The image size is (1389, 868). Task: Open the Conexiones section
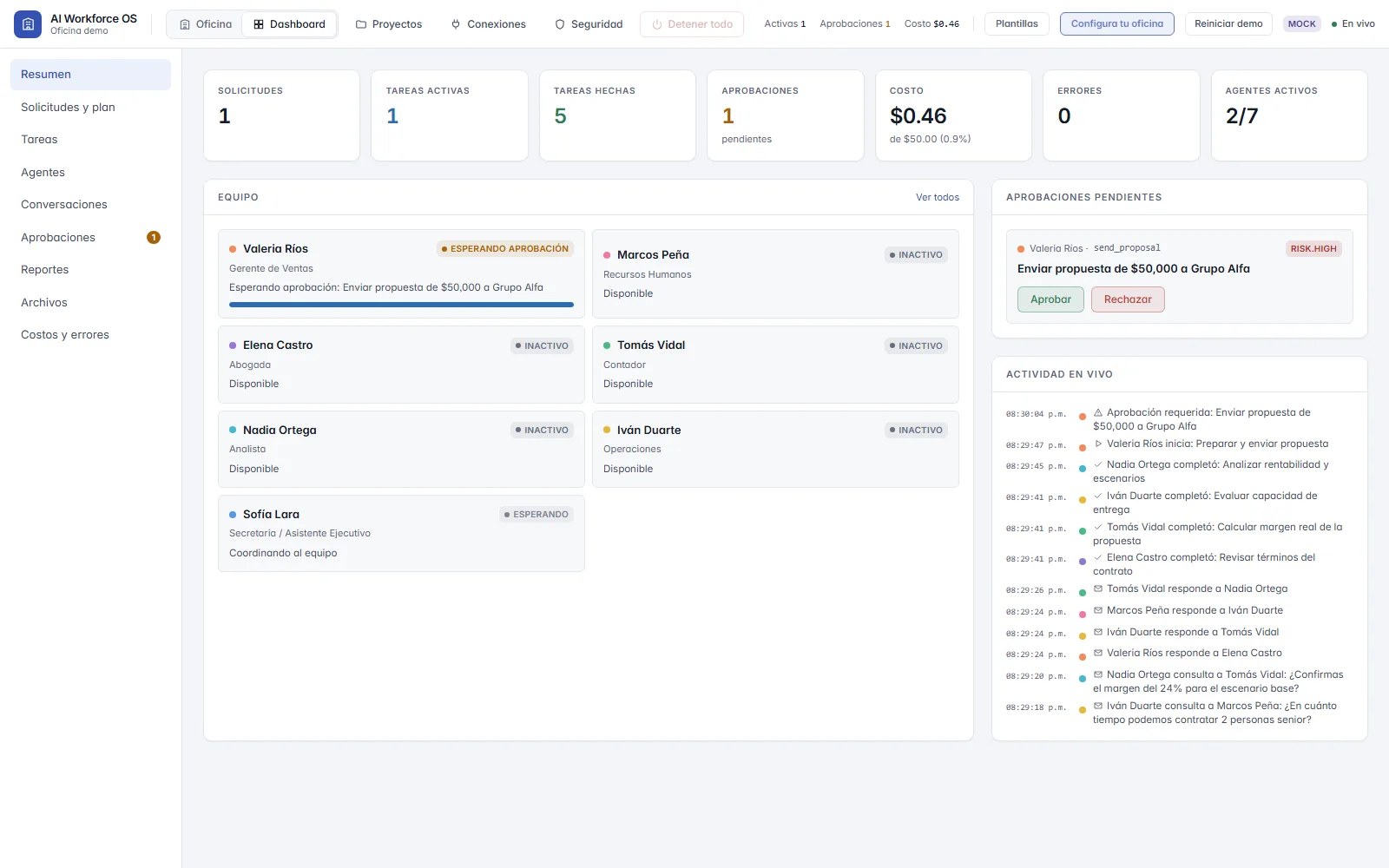[488, 24]
